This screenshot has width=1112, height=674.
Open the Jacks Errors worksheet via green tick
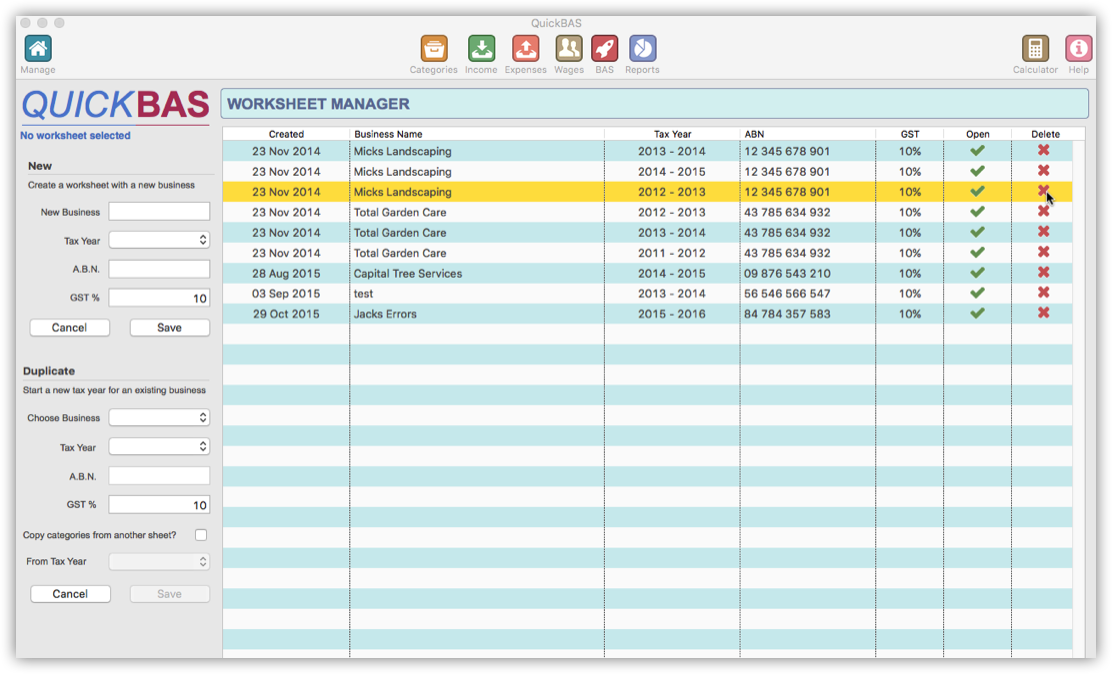[x=977, y=313]
